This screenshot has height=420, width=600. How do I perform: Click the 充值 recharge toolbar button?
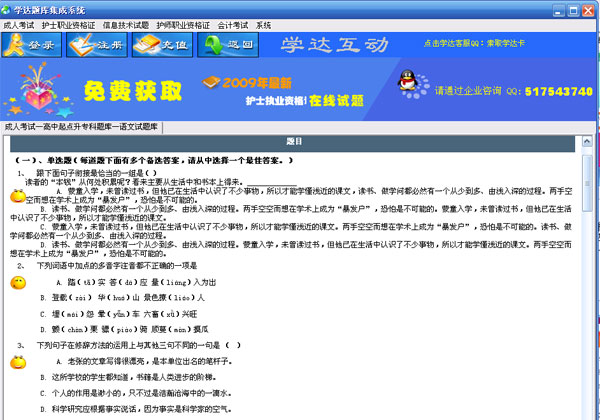point(162,45)
